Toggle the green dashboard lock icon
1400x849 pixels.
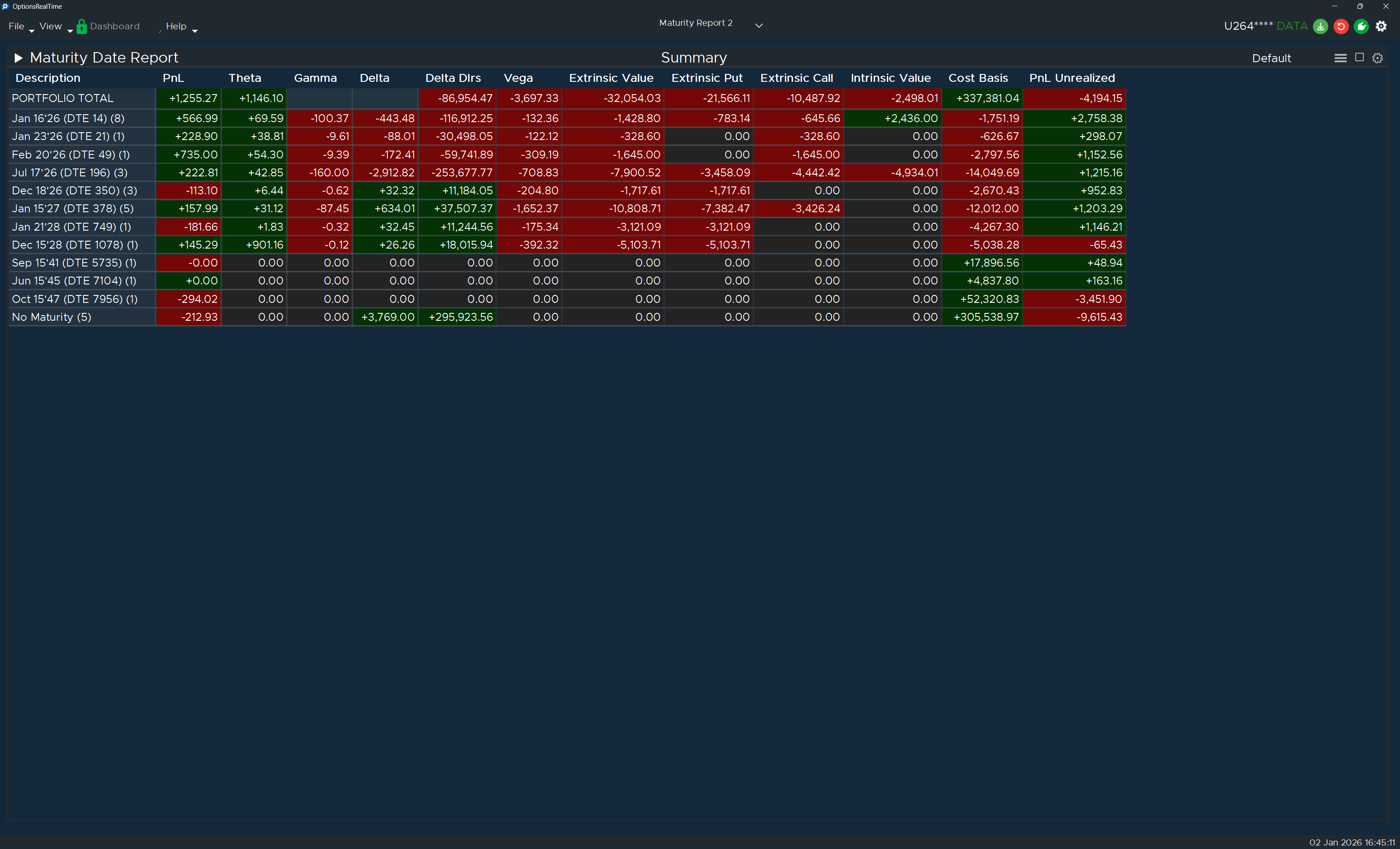[x=82, y=26]
